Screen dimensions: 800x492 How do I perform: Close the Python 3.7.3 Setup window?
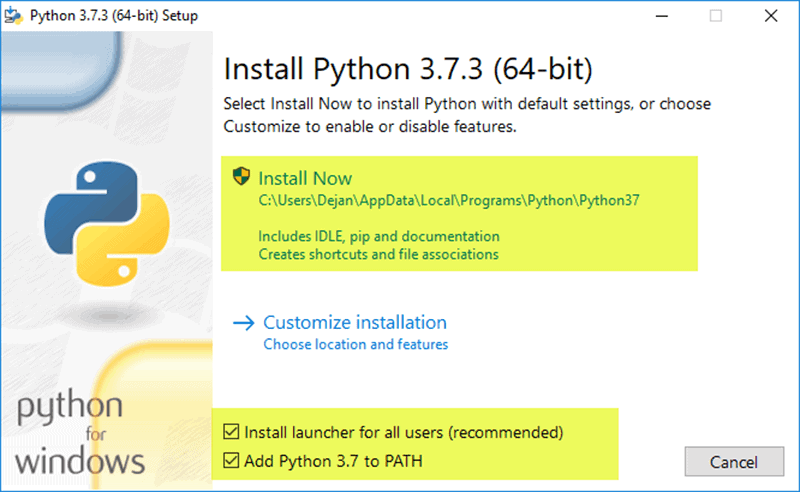[770, 16]
